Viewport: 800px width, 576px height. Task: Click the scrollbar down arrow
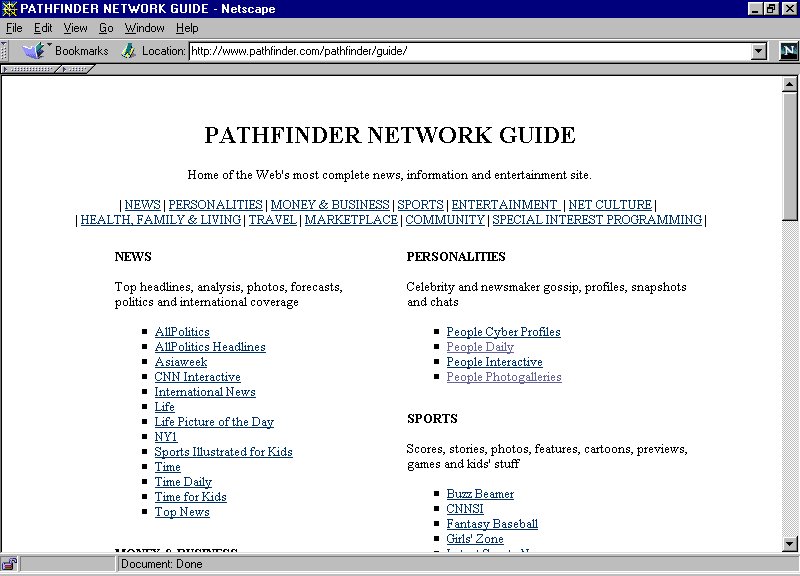789,544
